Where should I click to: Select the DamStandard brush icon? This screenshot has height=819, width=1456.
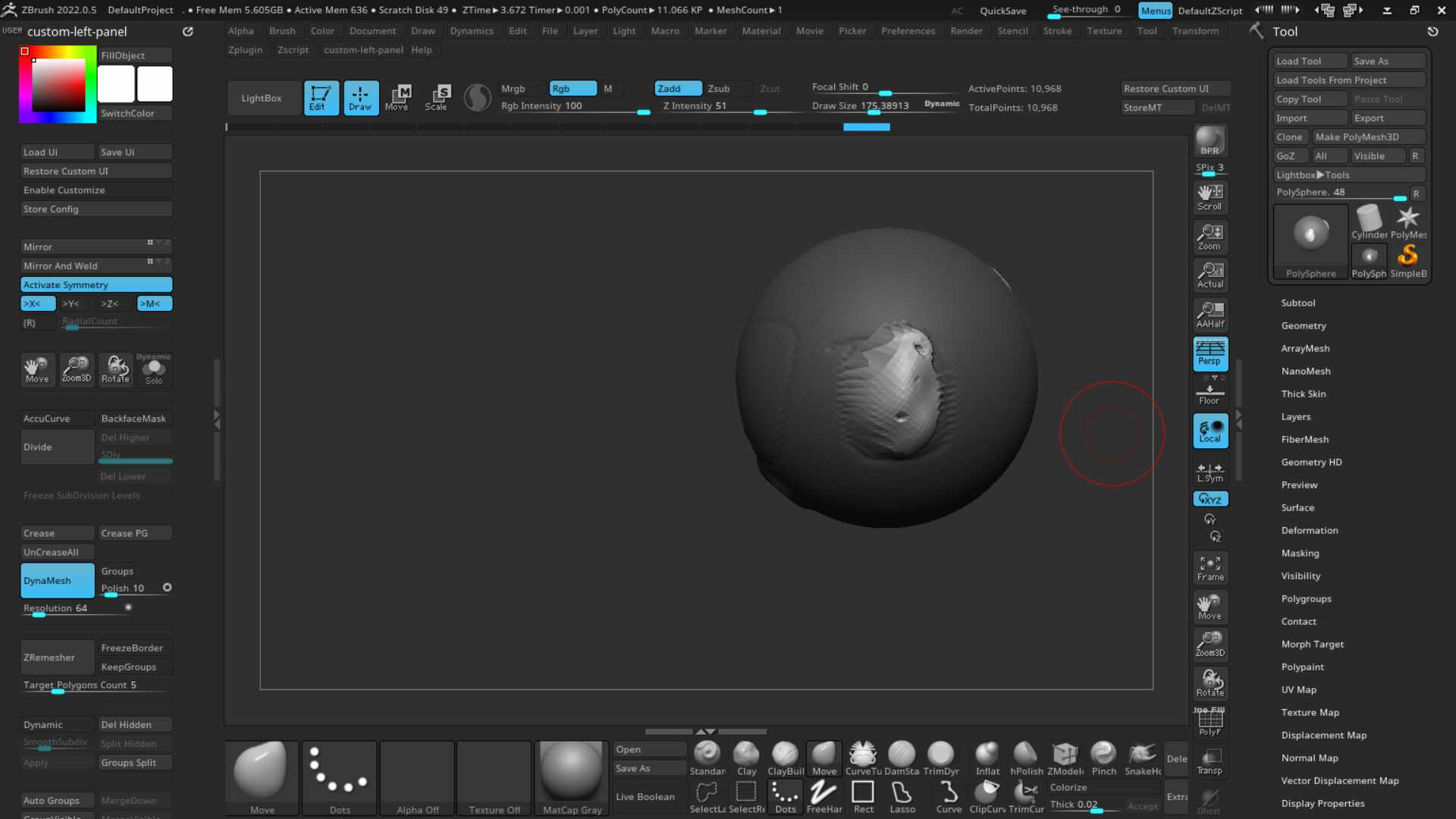902,759
